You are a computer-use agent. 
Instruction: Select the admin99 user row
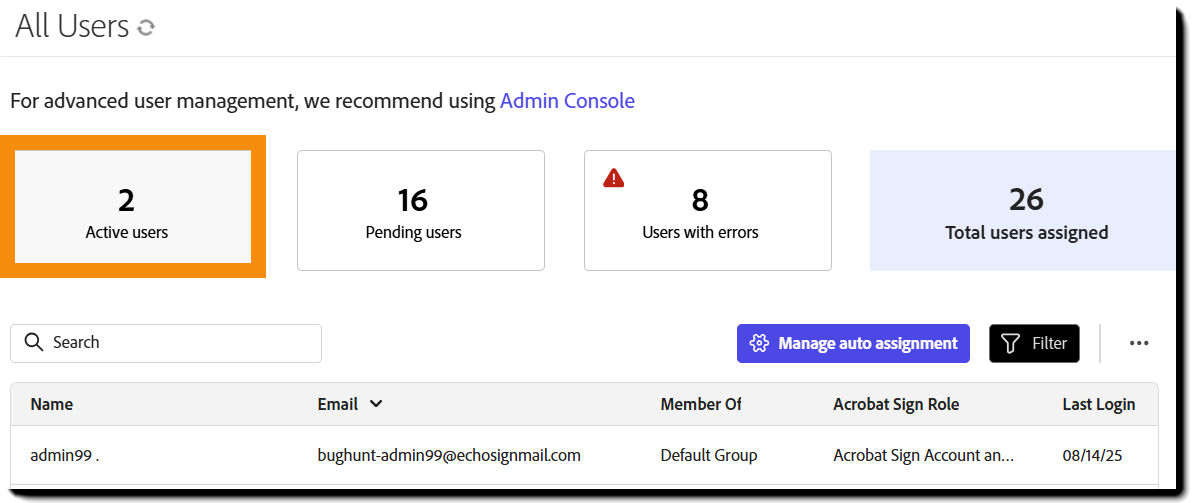tap(580, 455)
